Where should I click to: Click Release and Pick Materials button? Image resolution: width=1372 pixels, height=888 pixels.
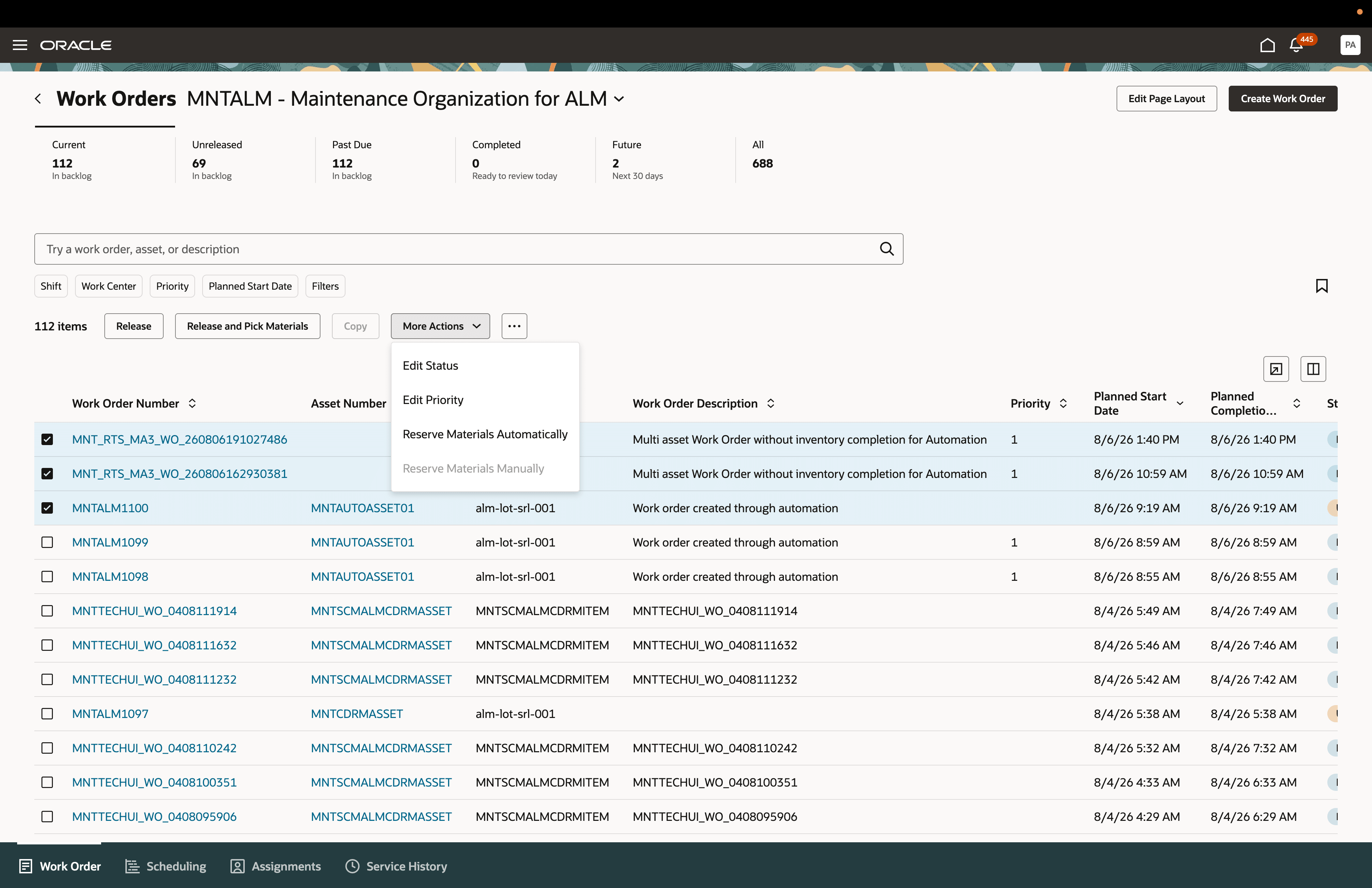click(248, 326)
